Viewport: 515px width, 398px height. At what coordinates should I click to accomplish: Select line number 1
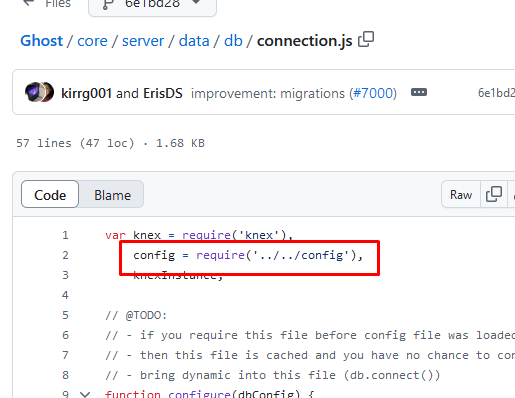click(x=65, y=235)
